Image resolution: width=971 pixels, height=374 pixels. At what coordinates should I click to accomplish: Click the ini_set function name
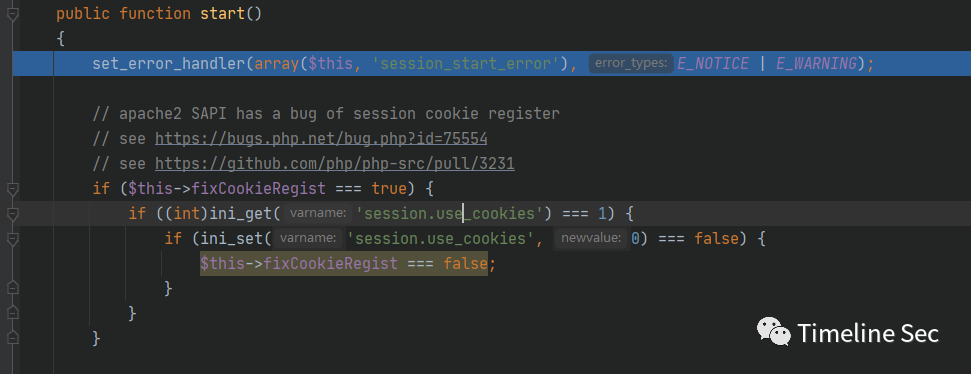232,238
